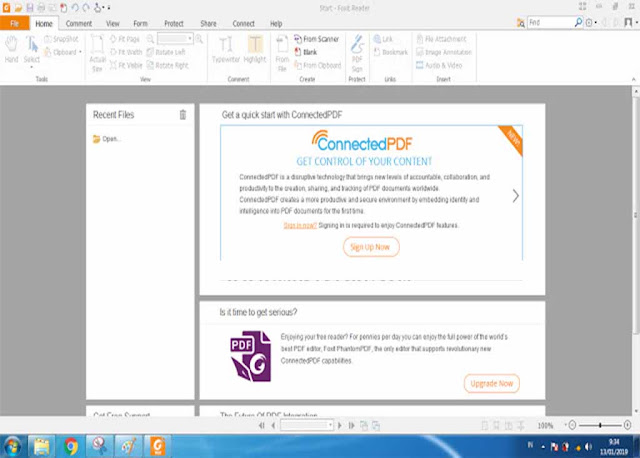This screenshot has width=640, height=458.
Task: Click the ribbon zoom in magnifier
Action: [x=199, y=39]
